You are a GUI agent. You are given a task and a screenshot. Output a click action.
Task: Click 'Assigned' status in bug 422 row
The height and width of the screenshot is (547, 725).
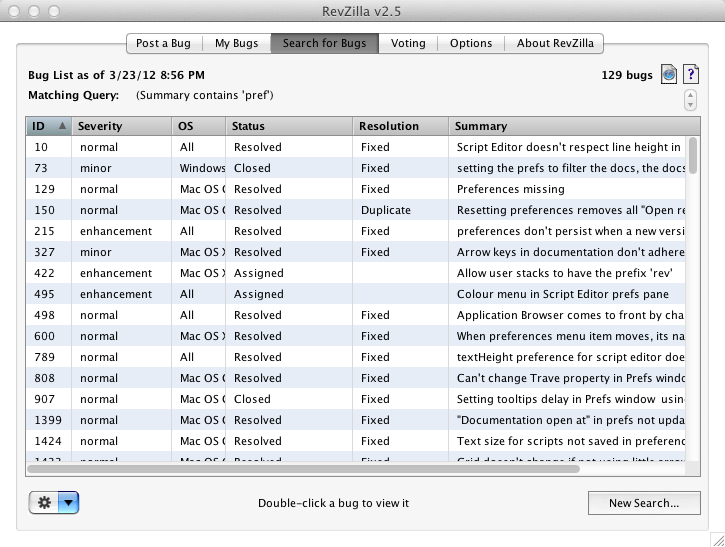[258, 273]
